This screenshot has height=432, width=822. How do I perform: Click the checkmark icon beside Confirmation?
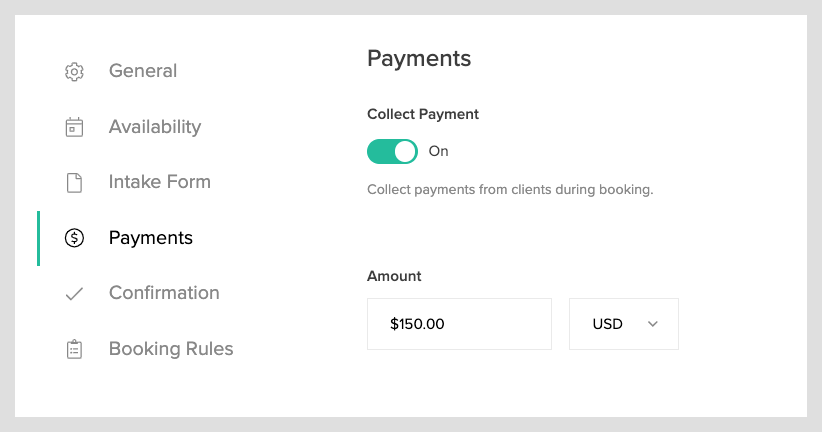74,294
